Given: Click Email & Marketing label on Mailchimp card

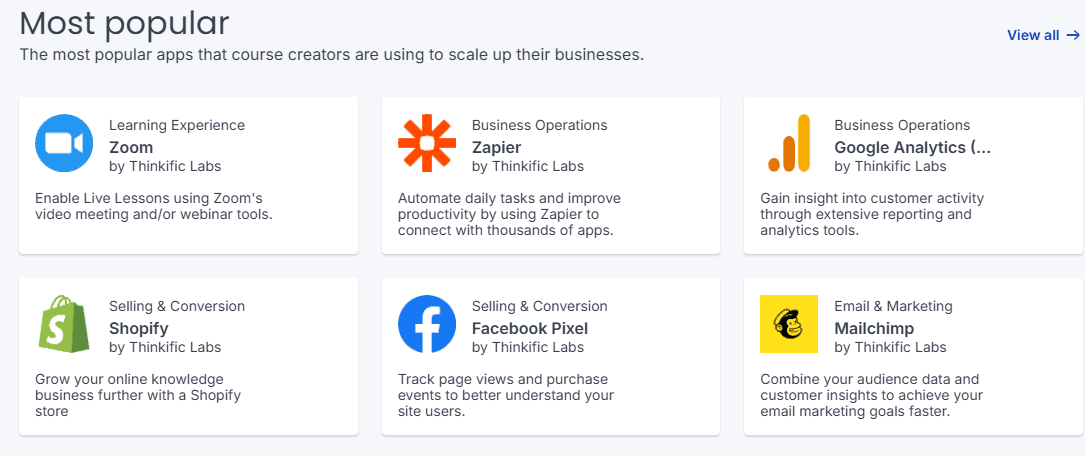Looking at the screenshot, I should point(893,306).
